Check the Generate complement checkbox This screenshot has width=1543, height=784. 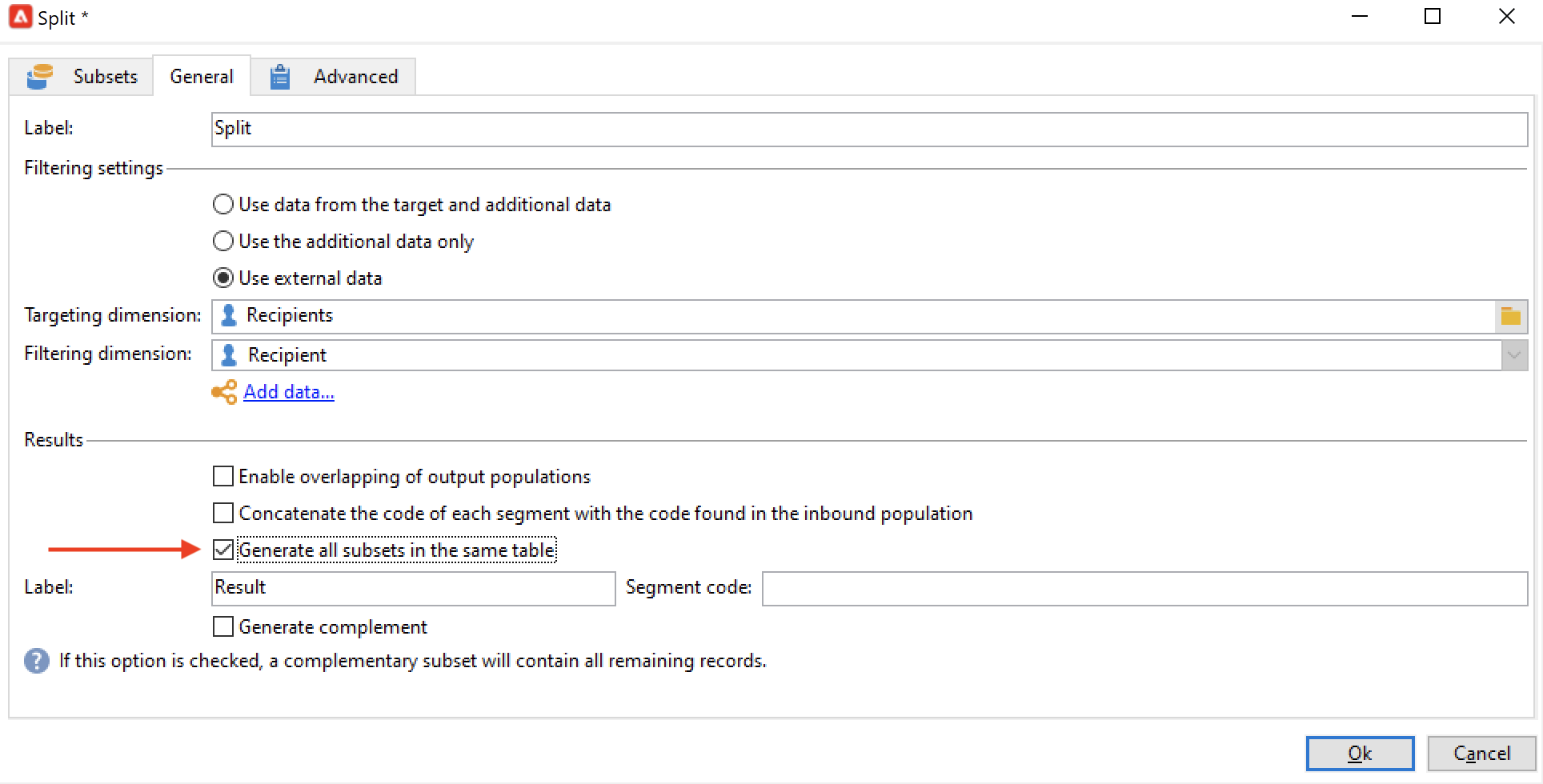click(x=223, y=626)
